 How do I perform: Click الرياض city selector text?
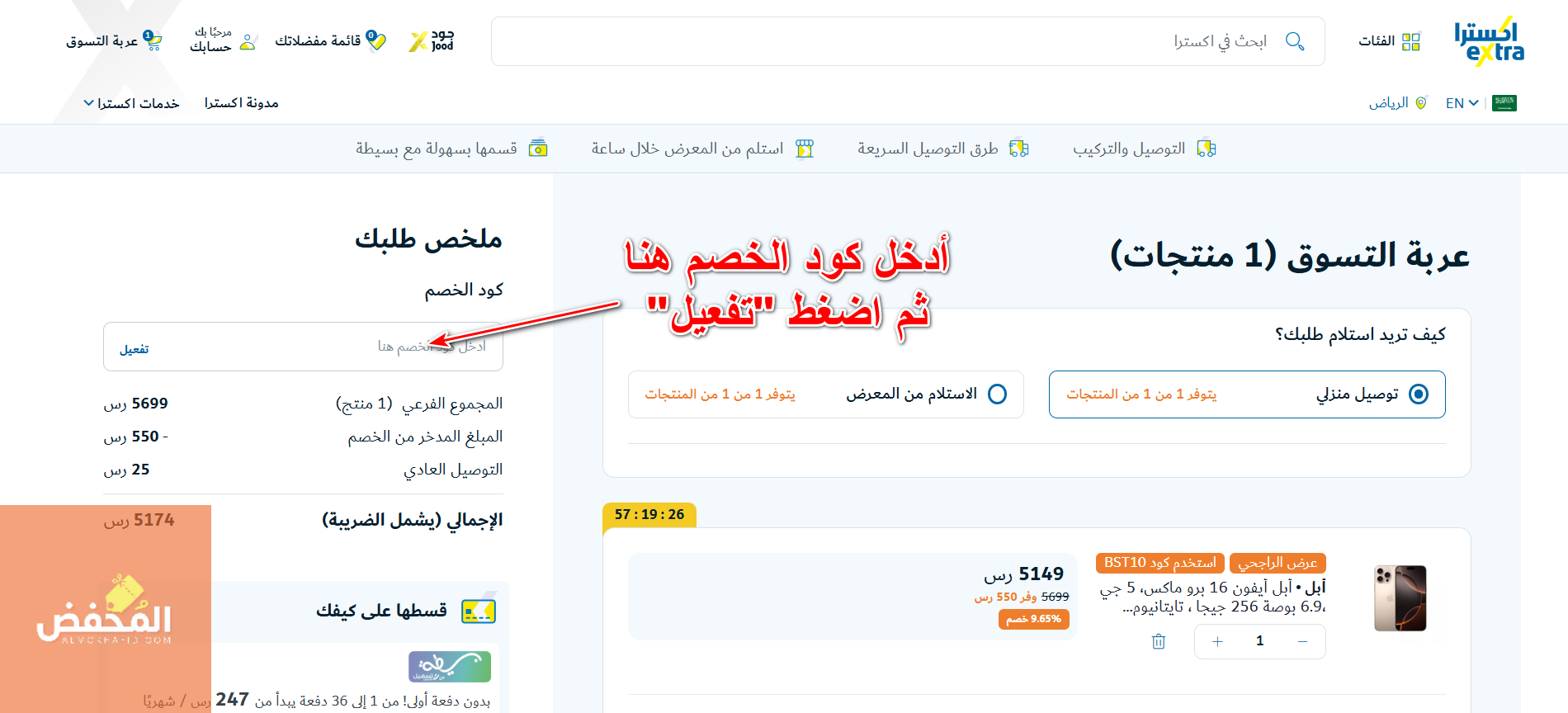[1389, 103]
